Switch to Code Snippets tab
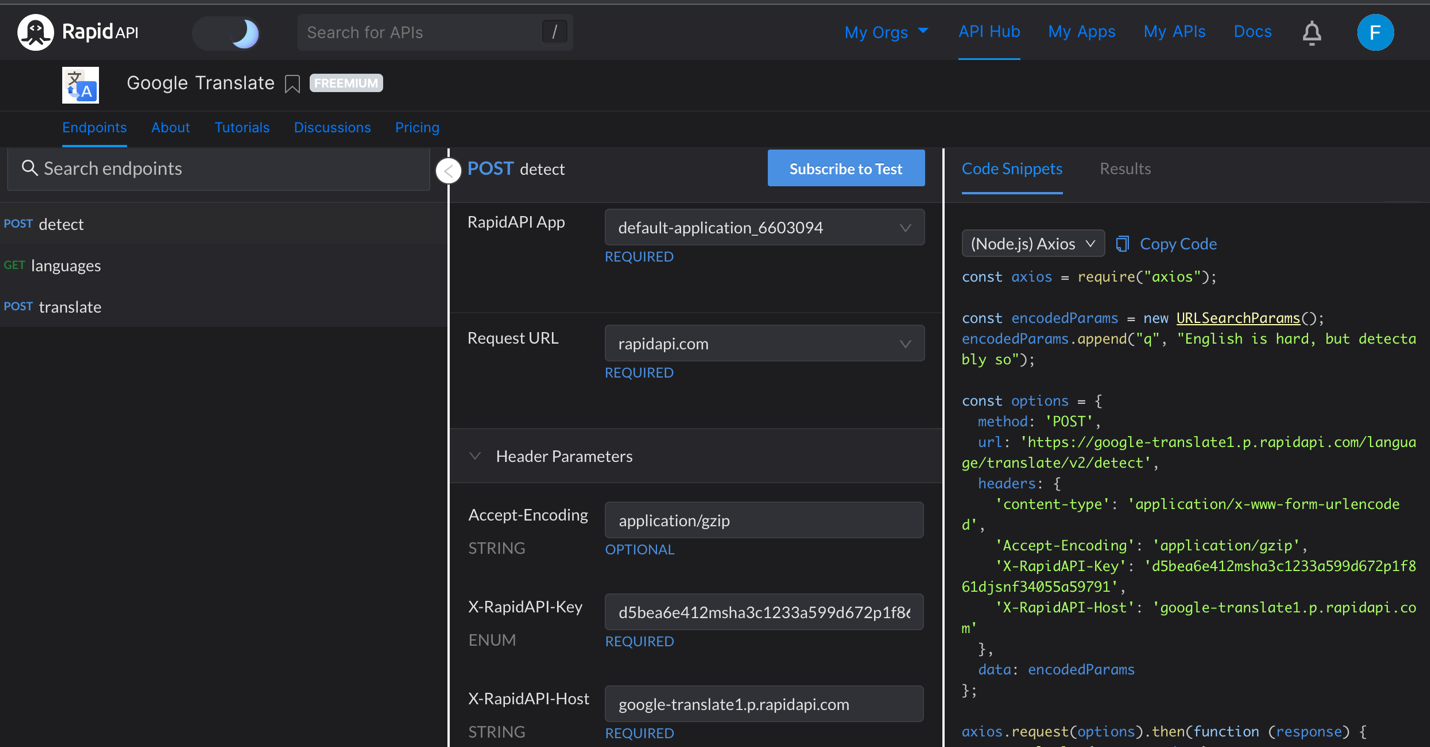 (x=1012, y=169)
